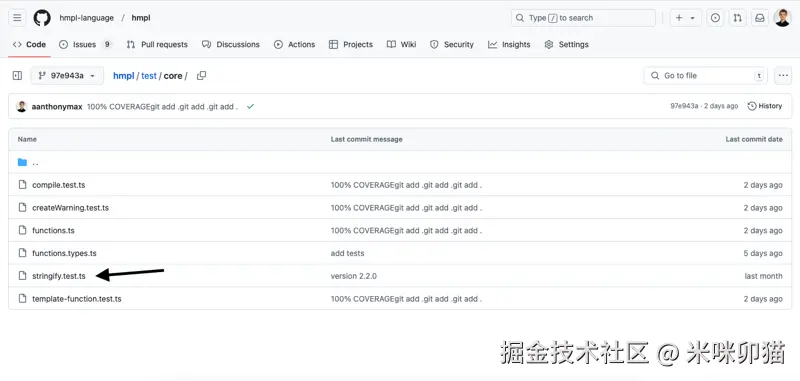This screenshot has height=381, width=800.
Task: Open the more options ellipsis menu
Action: click(783, 75)
